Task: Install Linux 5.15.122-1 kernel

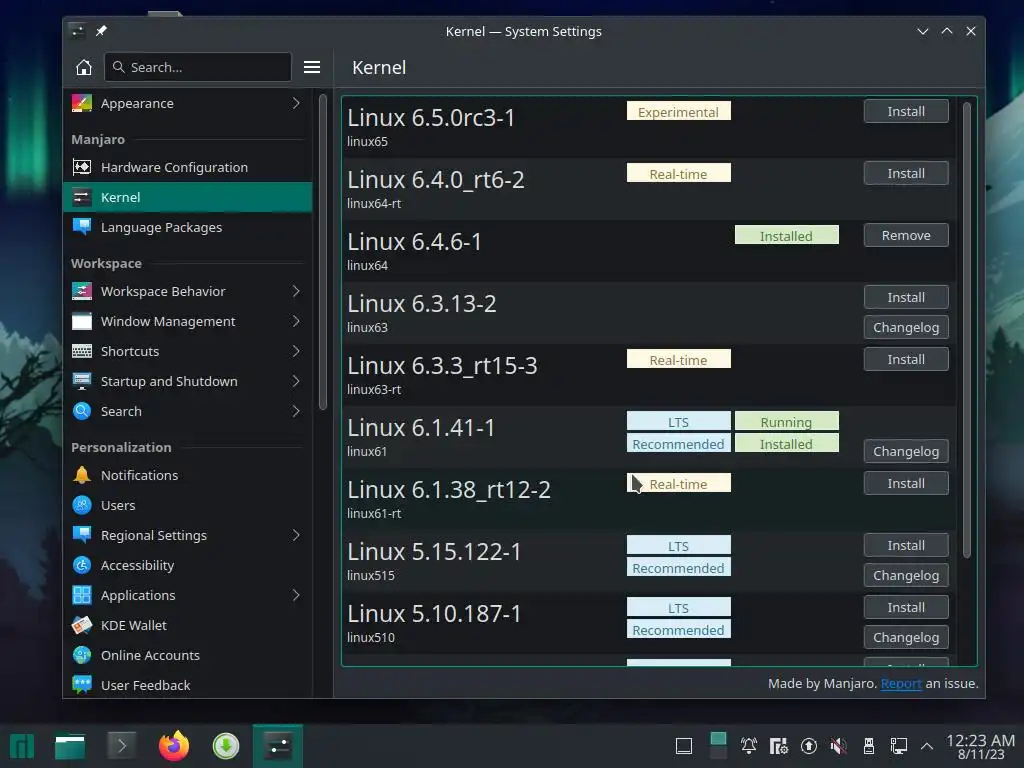Action: tap(906, 546)
